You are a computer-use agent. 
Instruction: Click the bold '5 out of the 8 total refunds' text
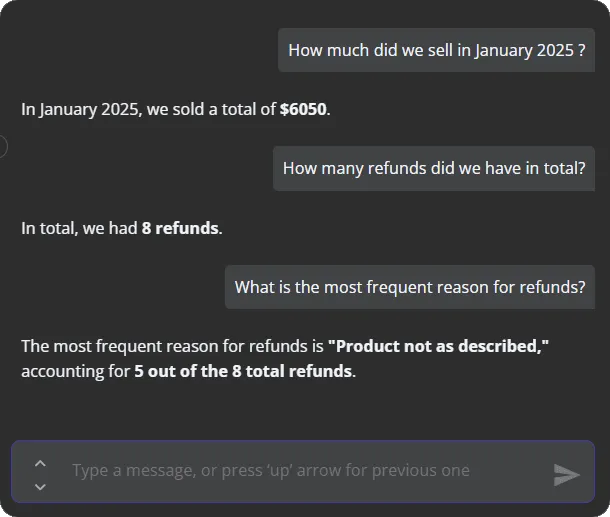(243, 371)
